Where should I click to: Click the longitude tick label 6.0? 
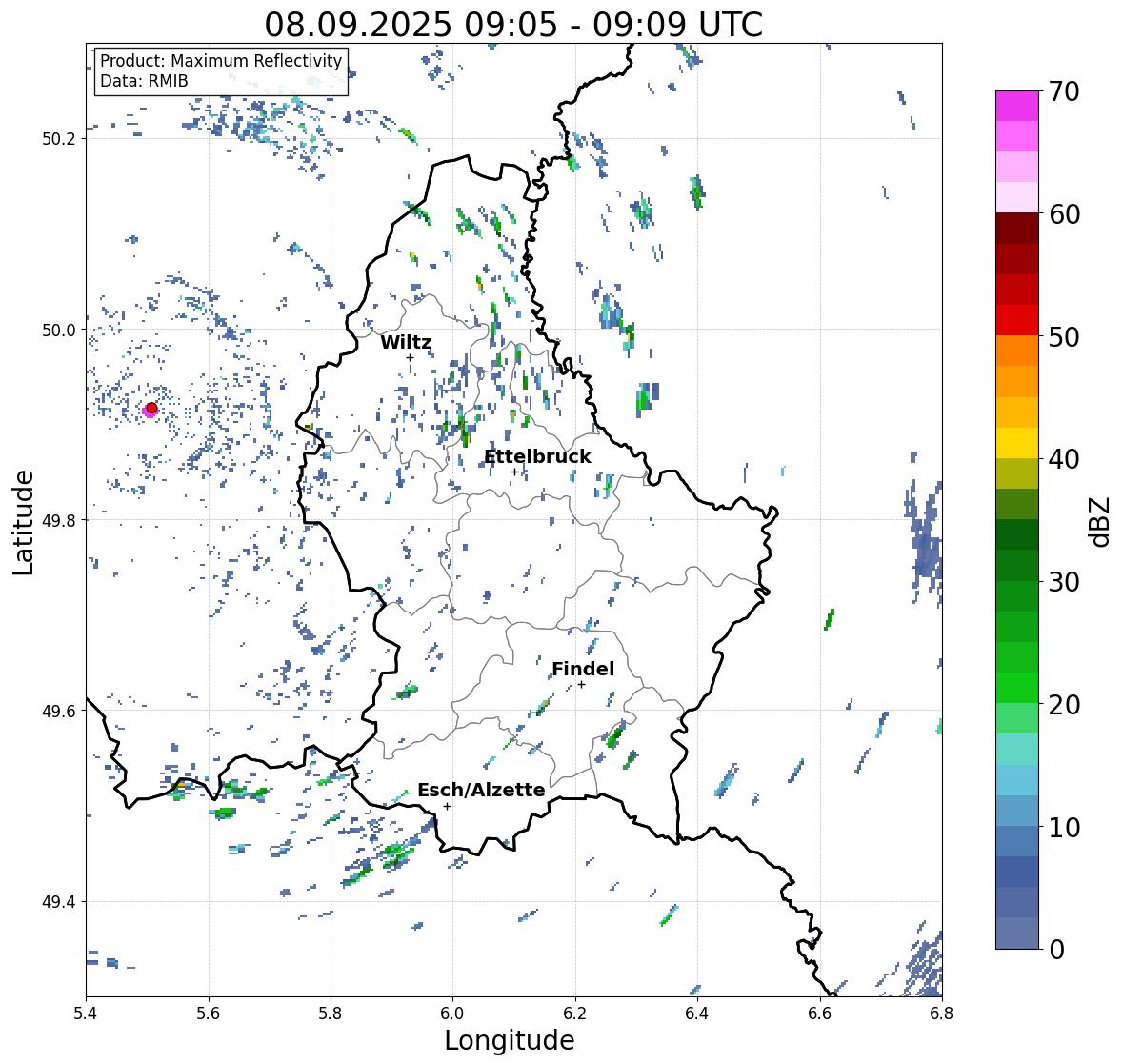click(x=452, y=1013)
